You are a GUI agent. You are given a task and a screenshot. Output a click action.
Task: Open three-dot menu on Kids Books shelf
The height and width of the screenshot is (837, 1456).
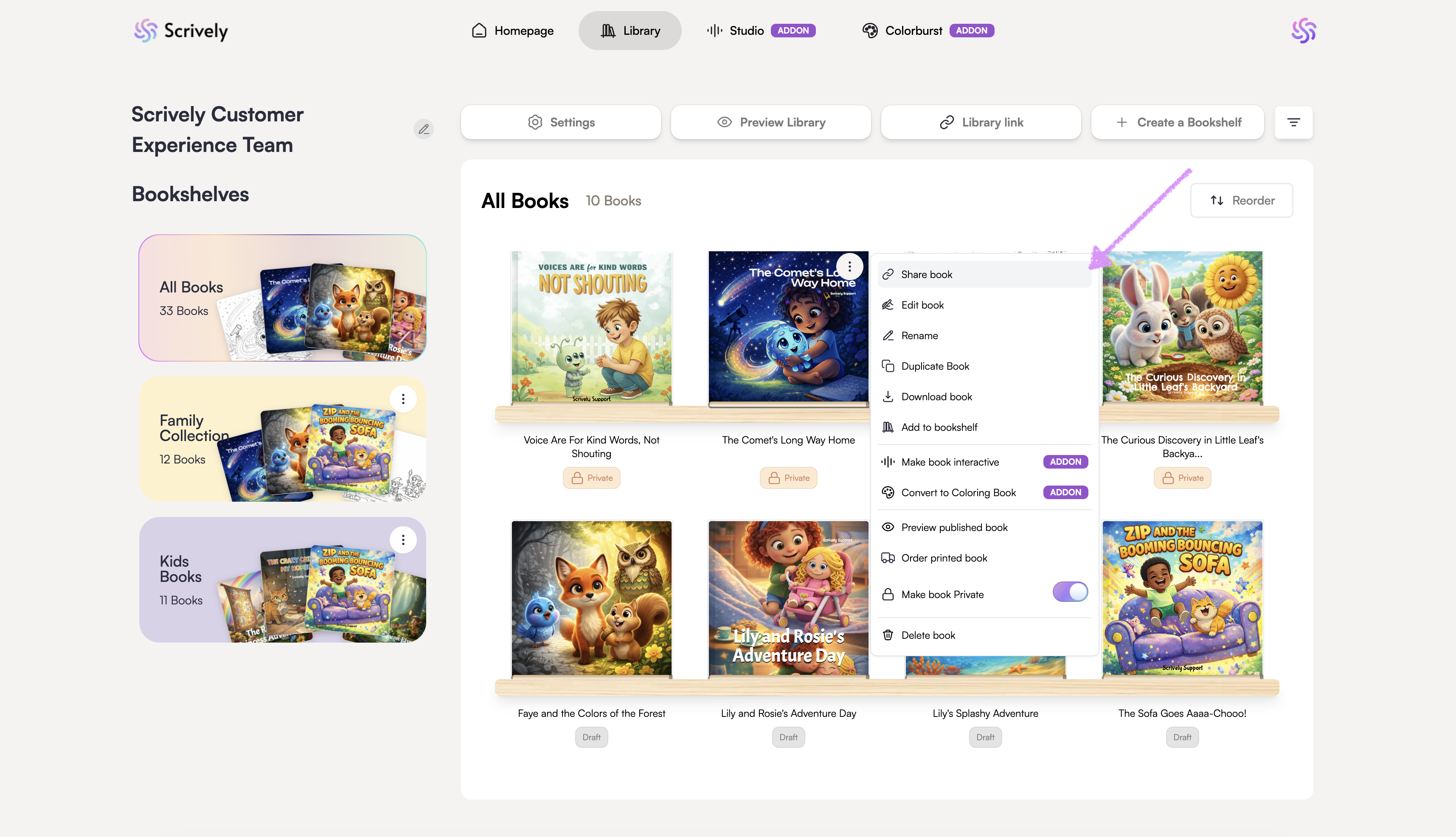[403, 539]
